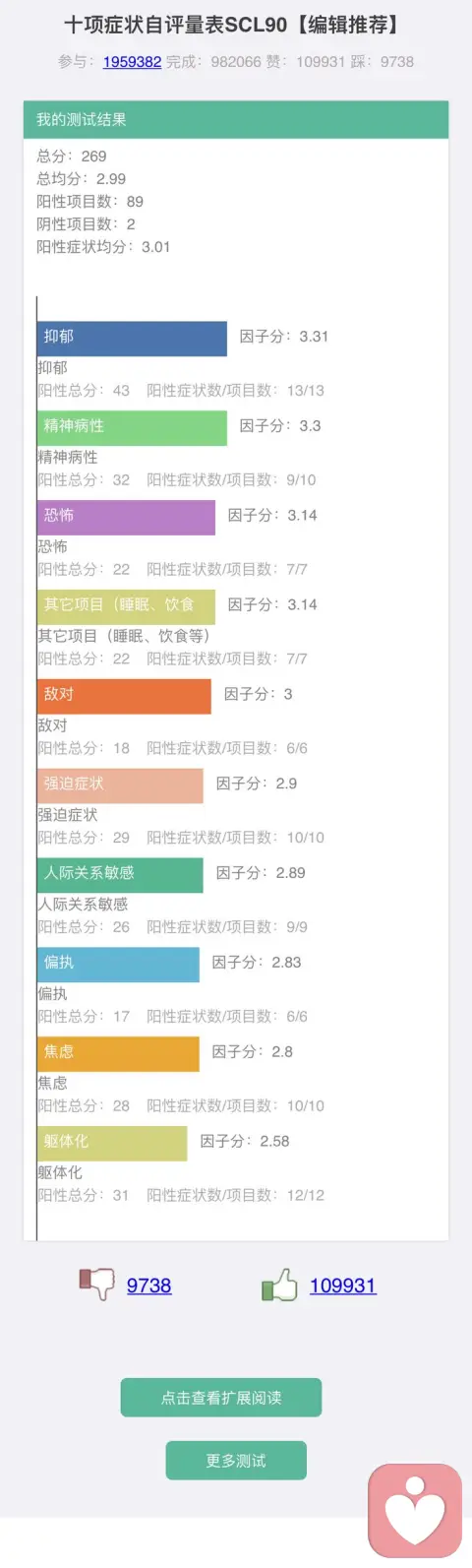The width and height of the screenshot is (472, 1568).
Task: Tap the pink heart floating icon
Action: (x=415, y=1511)
